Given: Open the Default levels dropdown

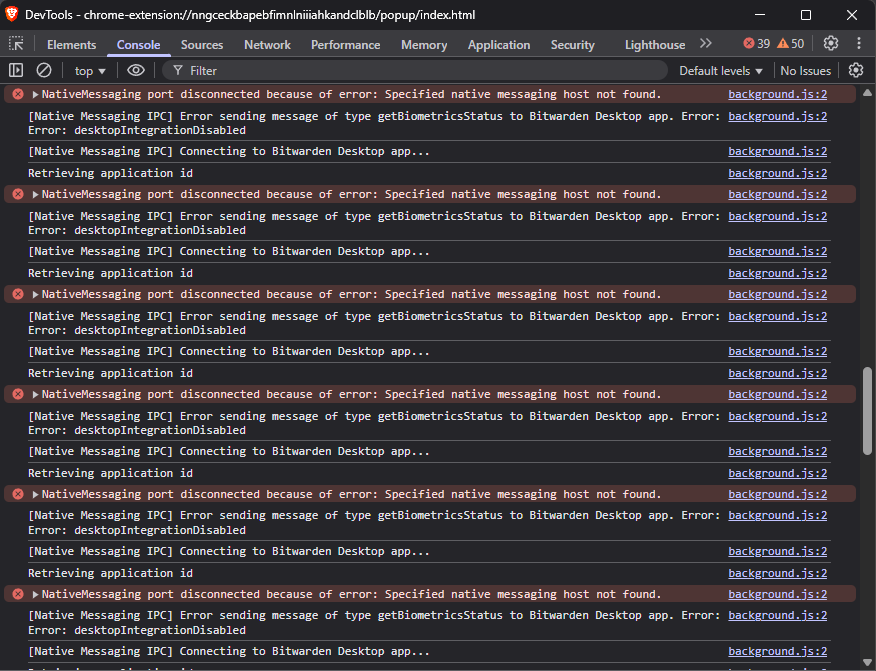Looking at the screenshot, I should point(721,71).
